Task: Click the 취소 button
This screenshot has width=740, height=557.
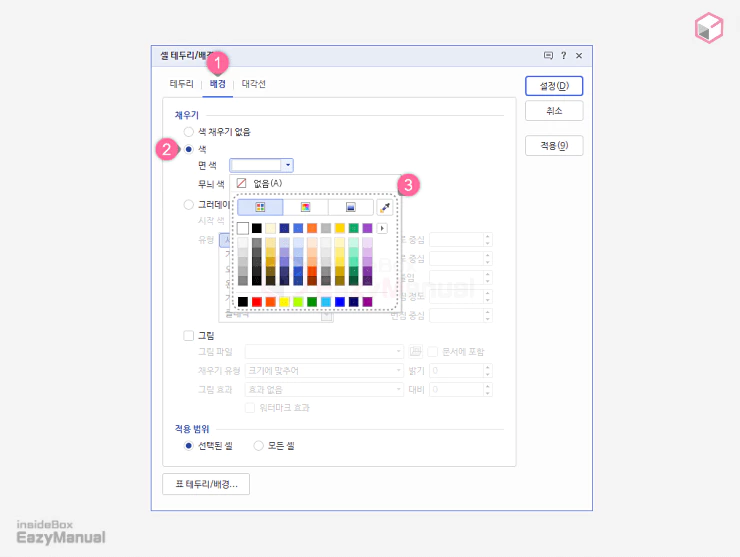Action: click(x=554, y=111)
